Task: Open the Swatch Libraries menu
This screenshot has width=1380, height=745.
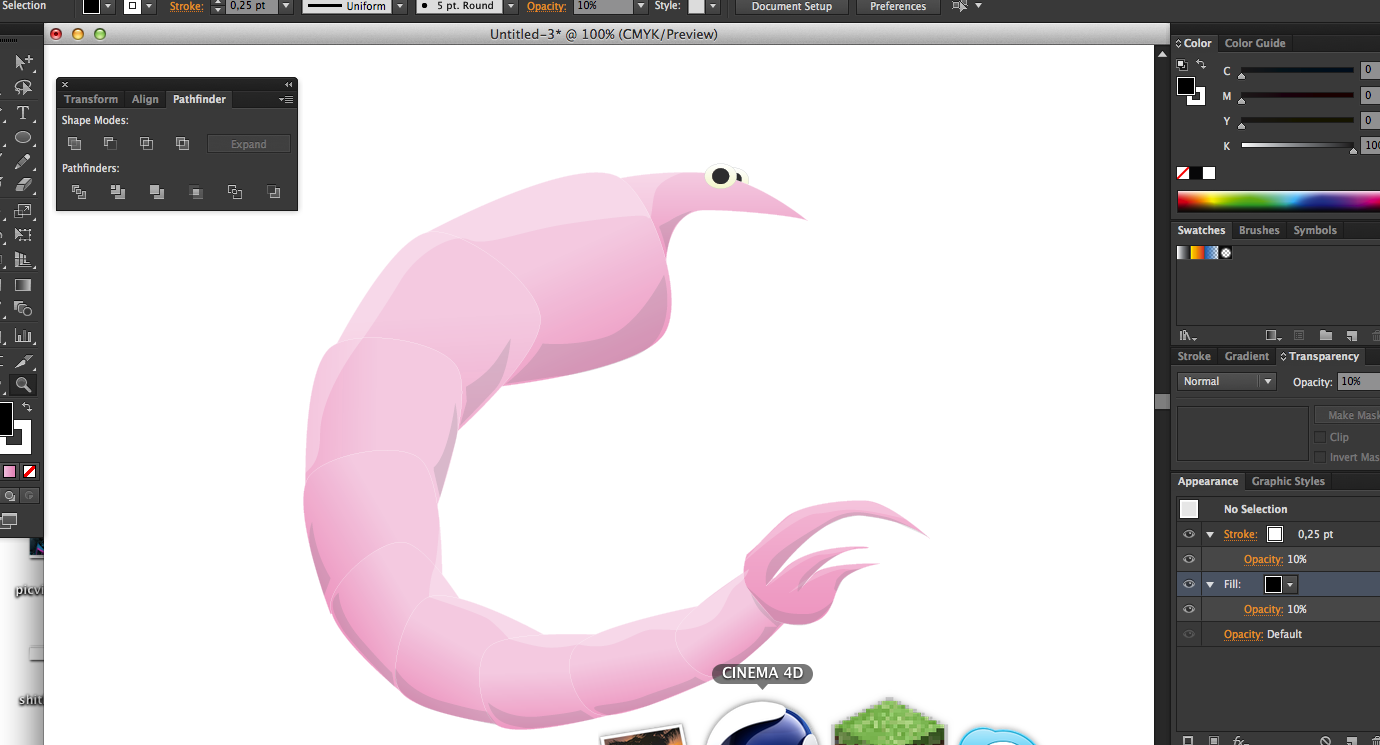Action: pyautogui.click(x=1188, y=336)
